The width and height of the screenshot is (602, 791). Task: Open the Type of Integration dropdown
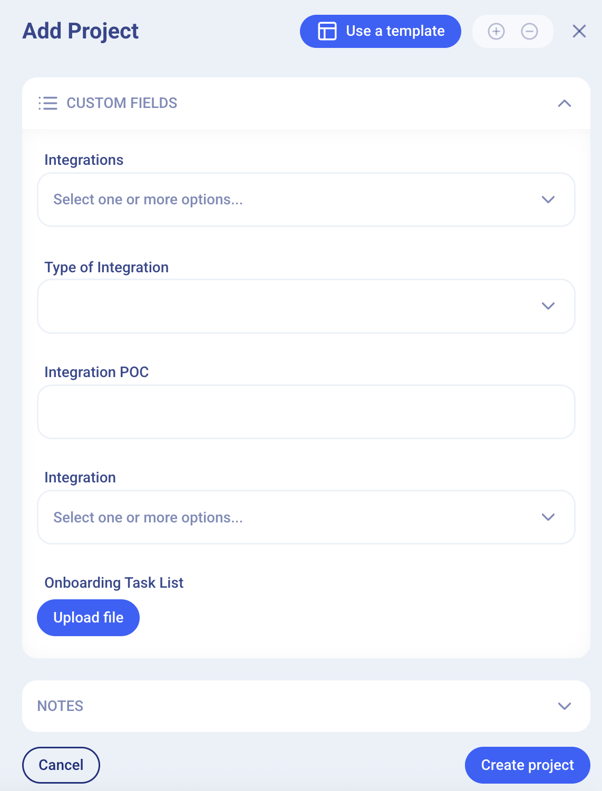click(306, 306)
